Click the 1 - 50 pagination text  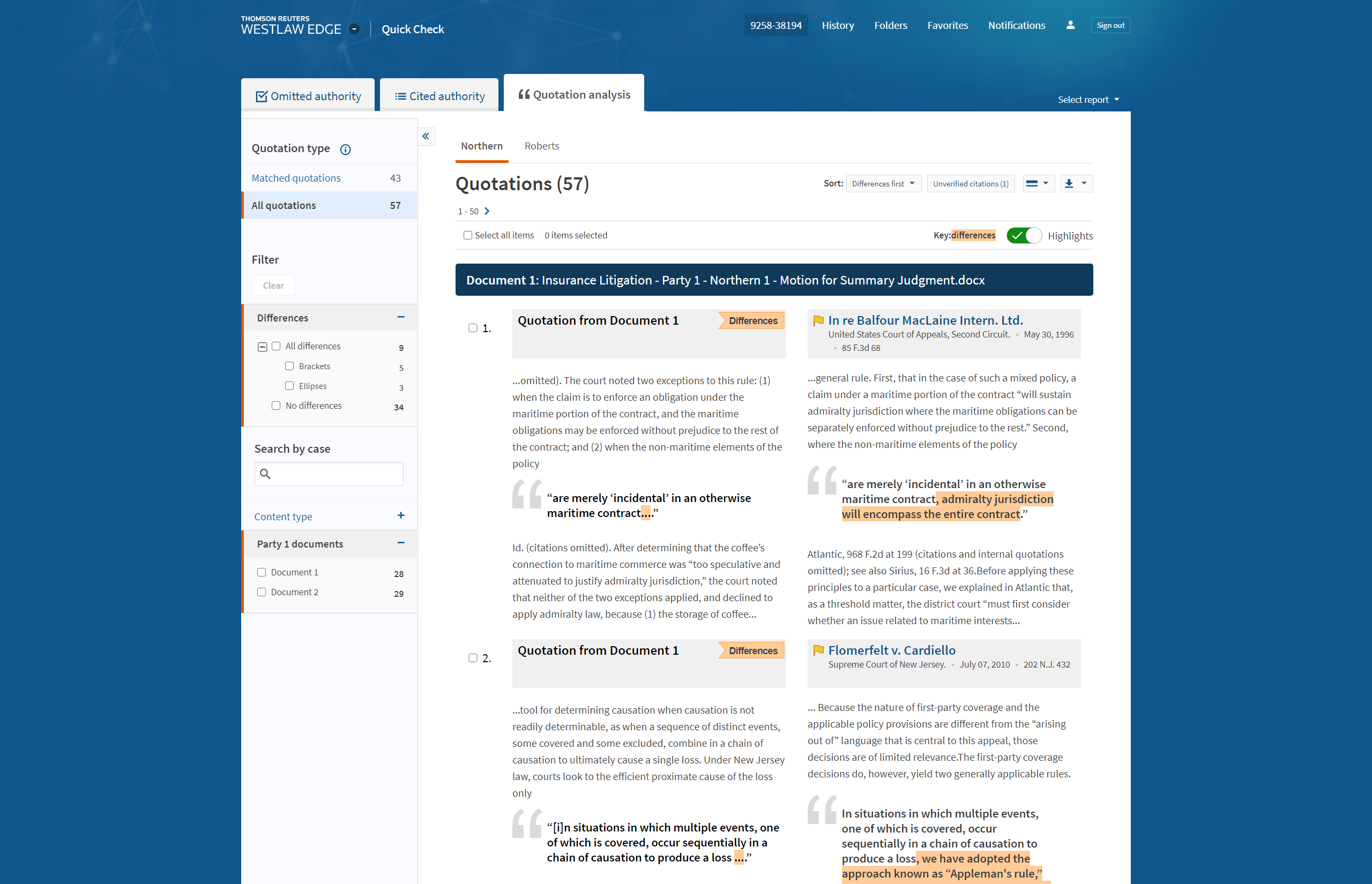(x=468, y=212)
